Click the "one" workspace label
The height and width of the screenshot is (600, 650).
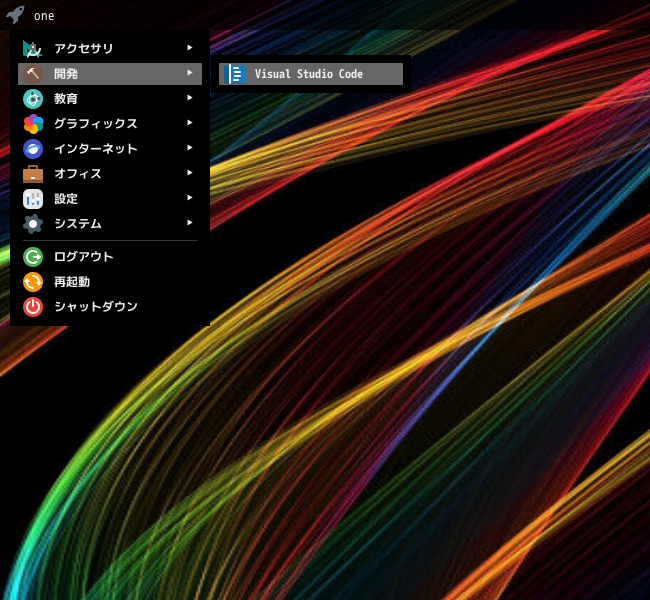[44, 16]
